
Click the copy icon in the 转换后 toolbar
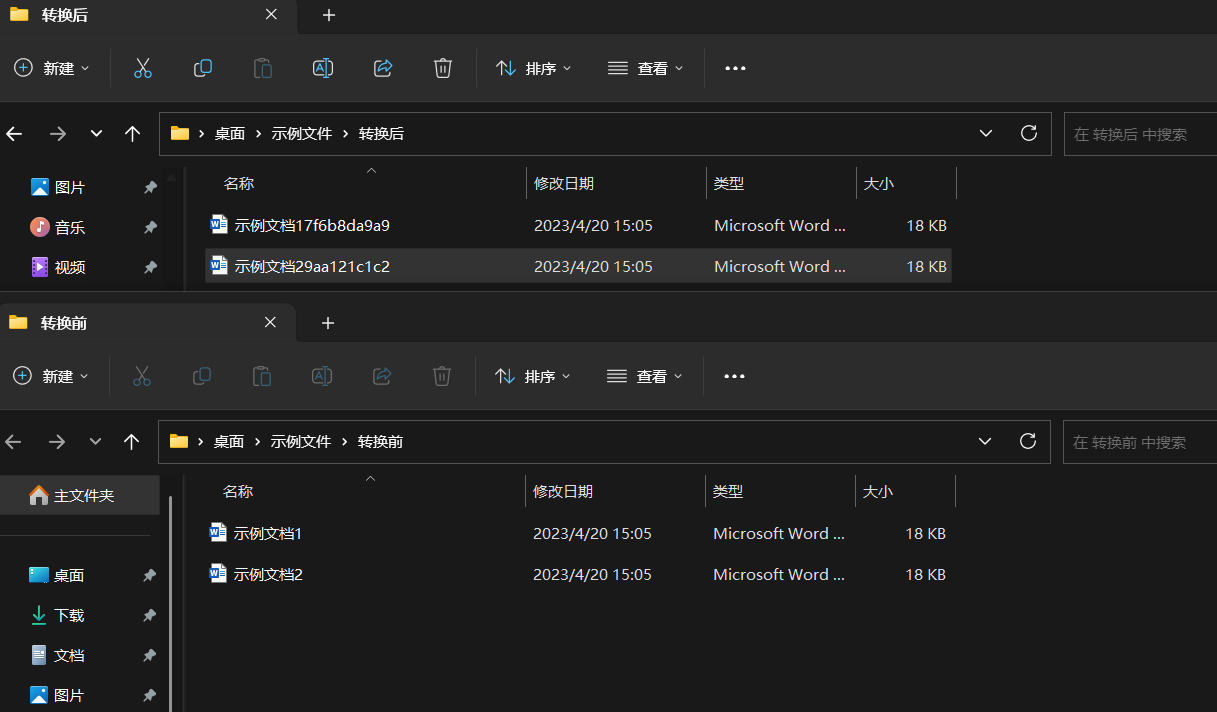(203, 68)
